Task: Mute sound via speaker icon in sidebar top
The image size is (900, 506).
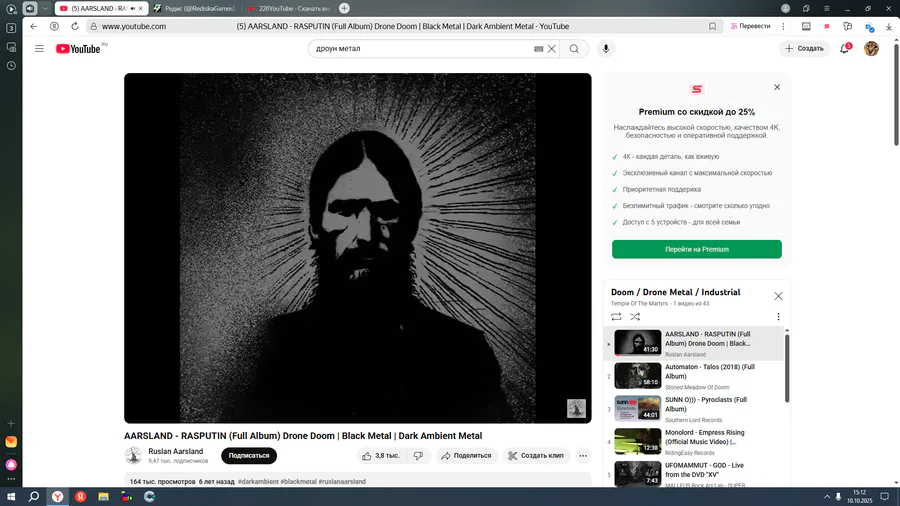Action: tap(30, 9)
